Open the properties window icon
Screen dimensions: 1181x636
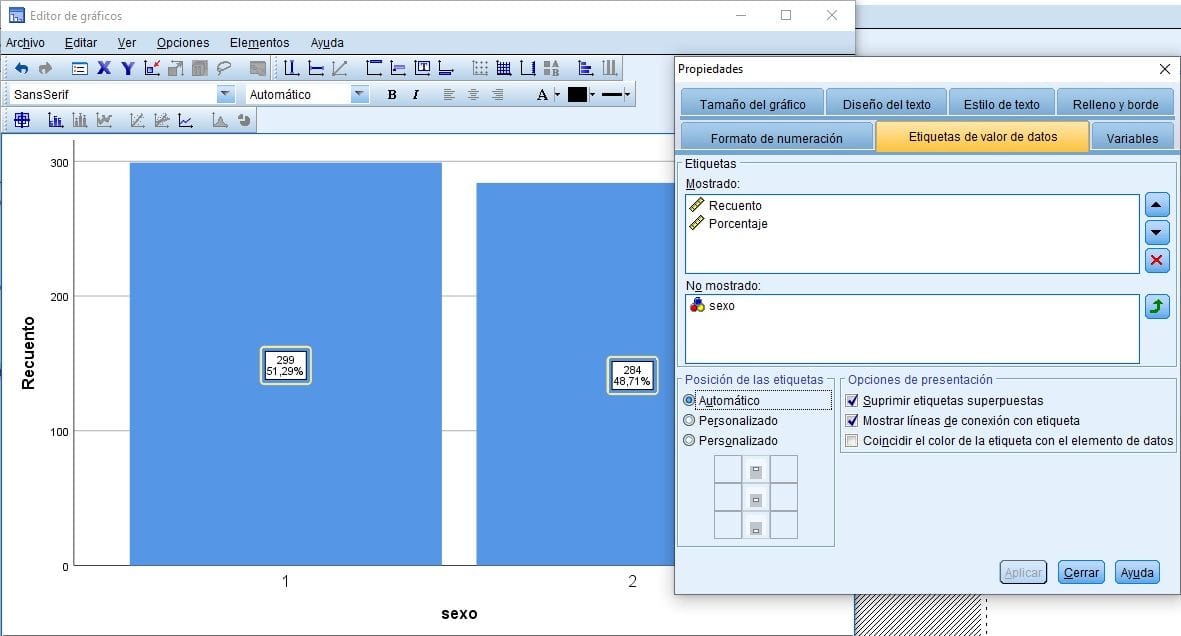79,69
